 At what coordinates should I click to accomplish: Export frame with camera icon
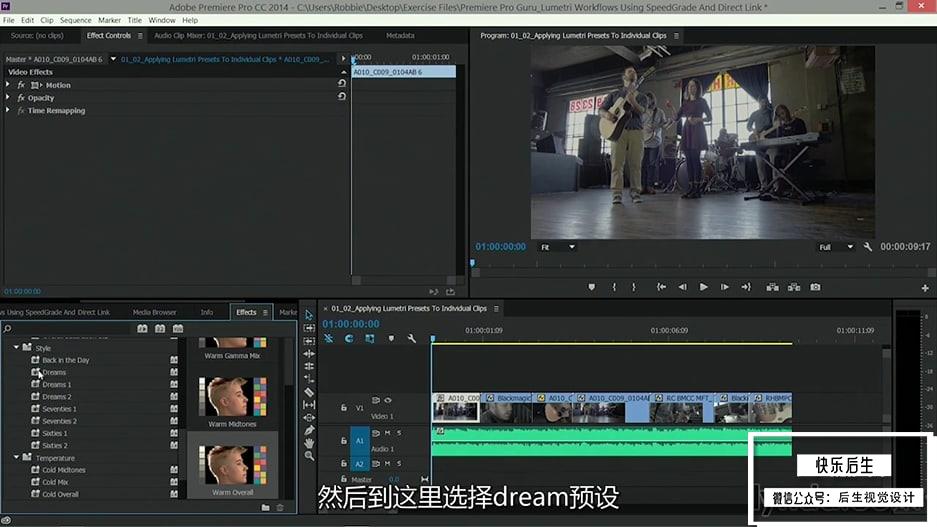(x=815, y=287)
